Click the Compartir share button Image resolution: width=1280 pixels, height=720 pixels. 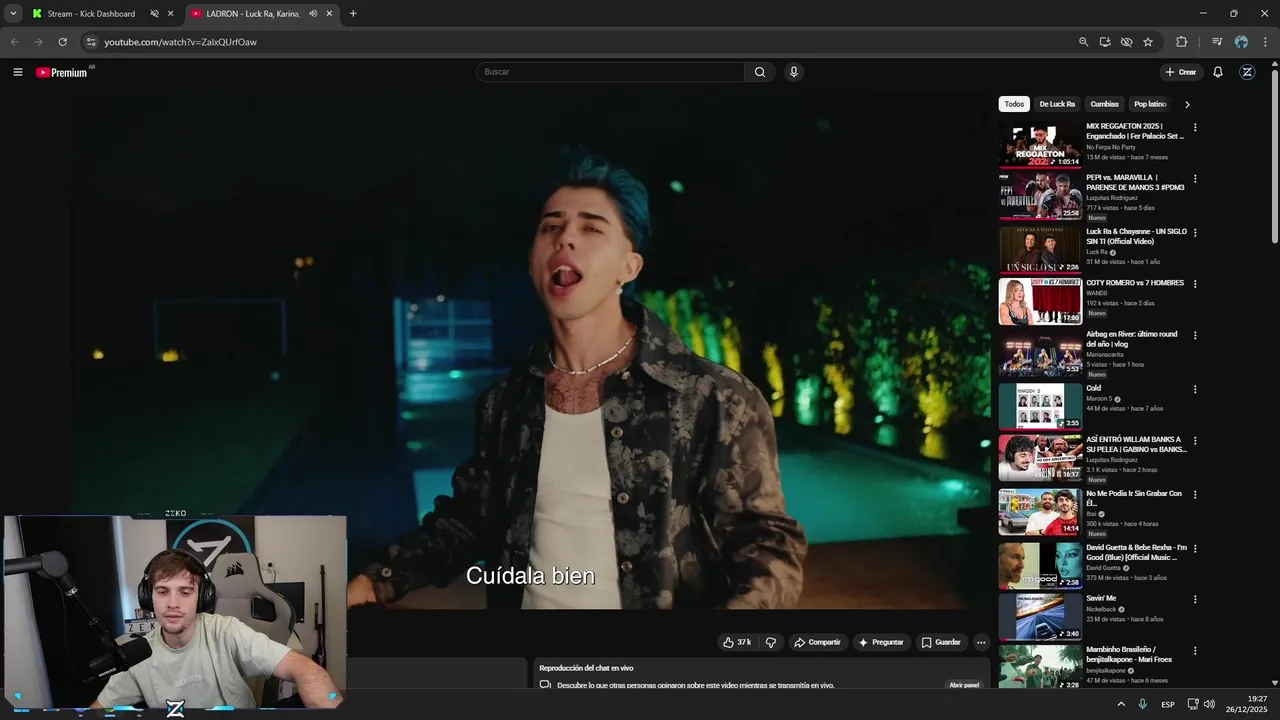pos(817,642)
